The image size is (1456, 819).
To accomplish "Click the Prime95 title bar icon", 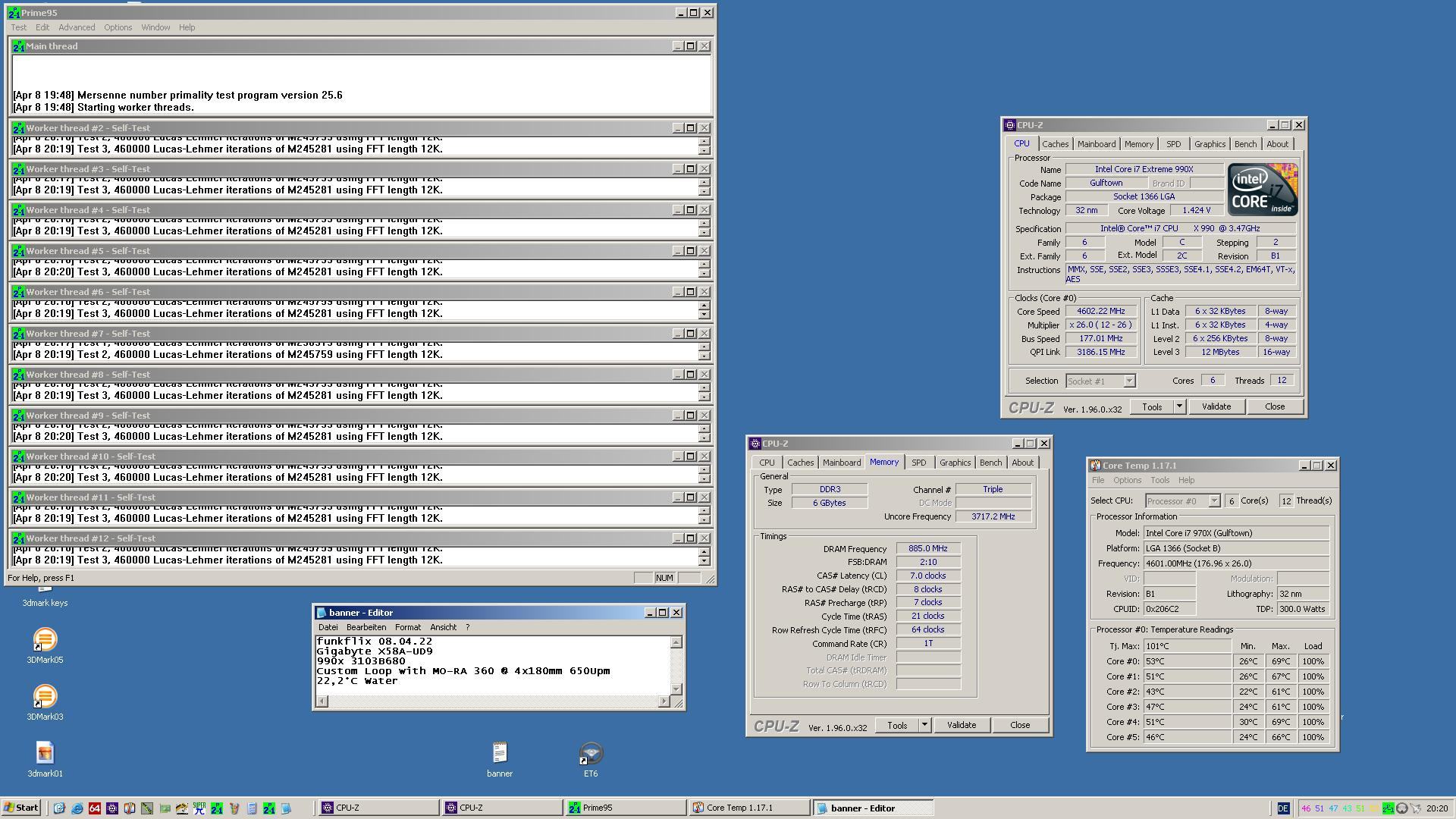I will click(14, 13).
